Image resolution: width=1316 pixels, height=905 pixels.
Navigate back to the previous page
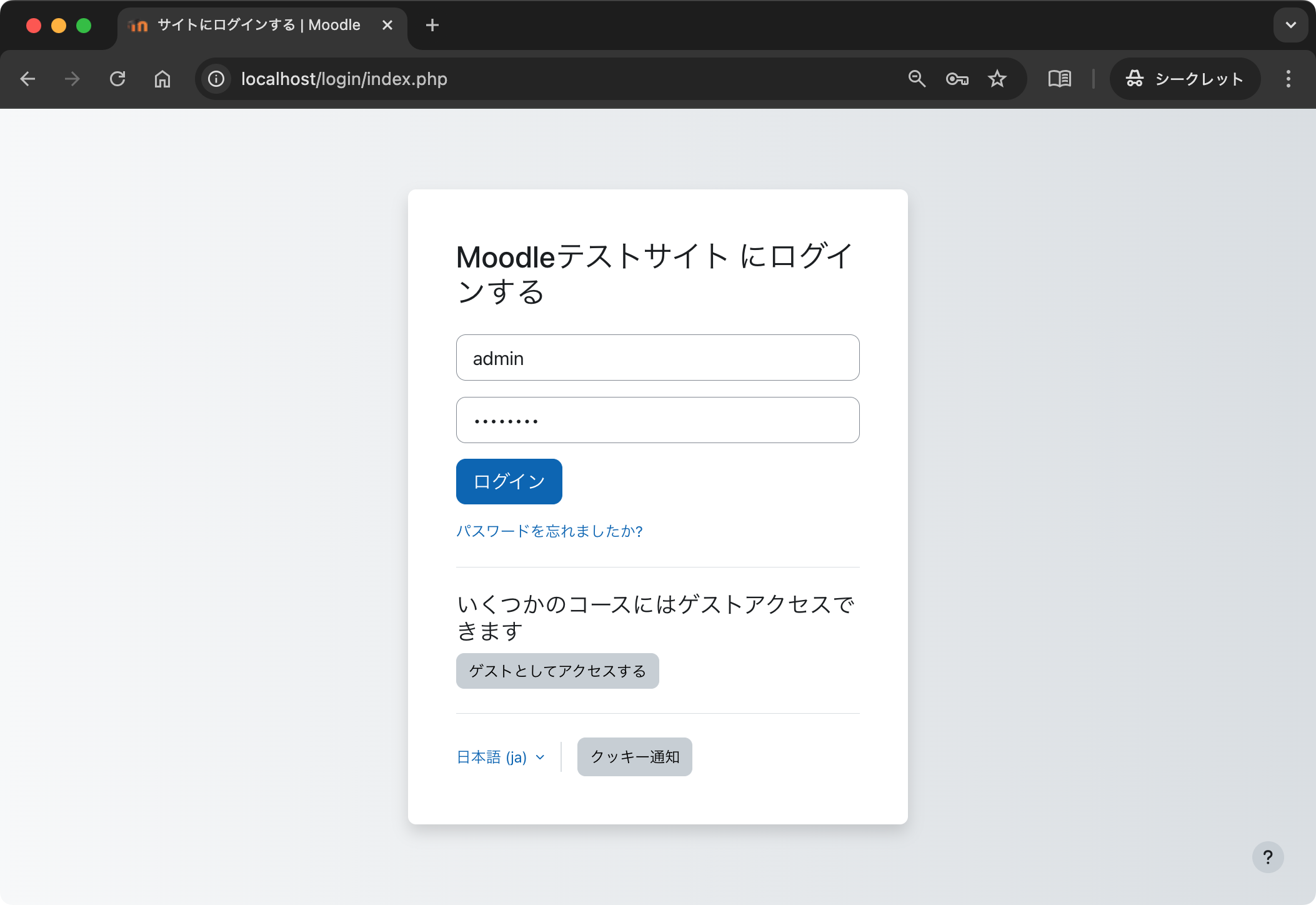pos(28,79)
